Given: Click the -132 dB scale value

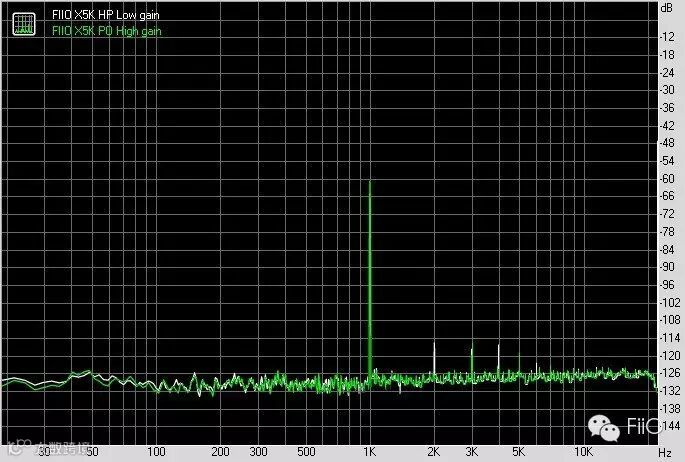Looking at the screenshot, I should pyautogui.click(x=669, y=390).
